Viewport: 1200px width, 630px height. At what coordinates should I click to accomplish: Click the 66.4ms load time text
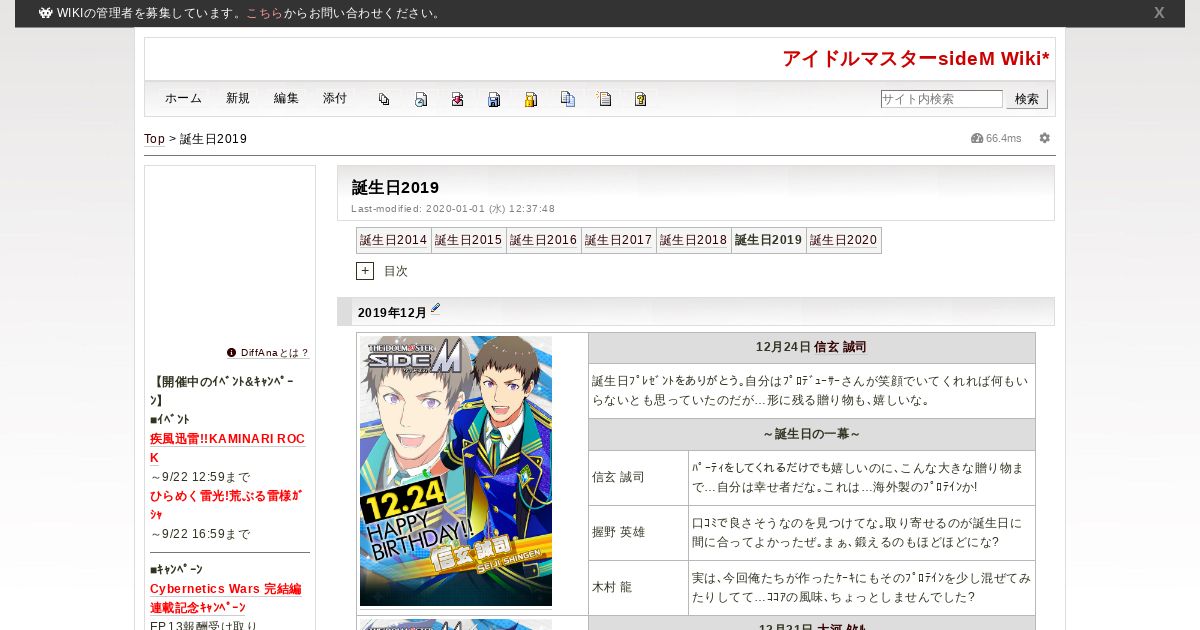click(x=1004, y=138)
